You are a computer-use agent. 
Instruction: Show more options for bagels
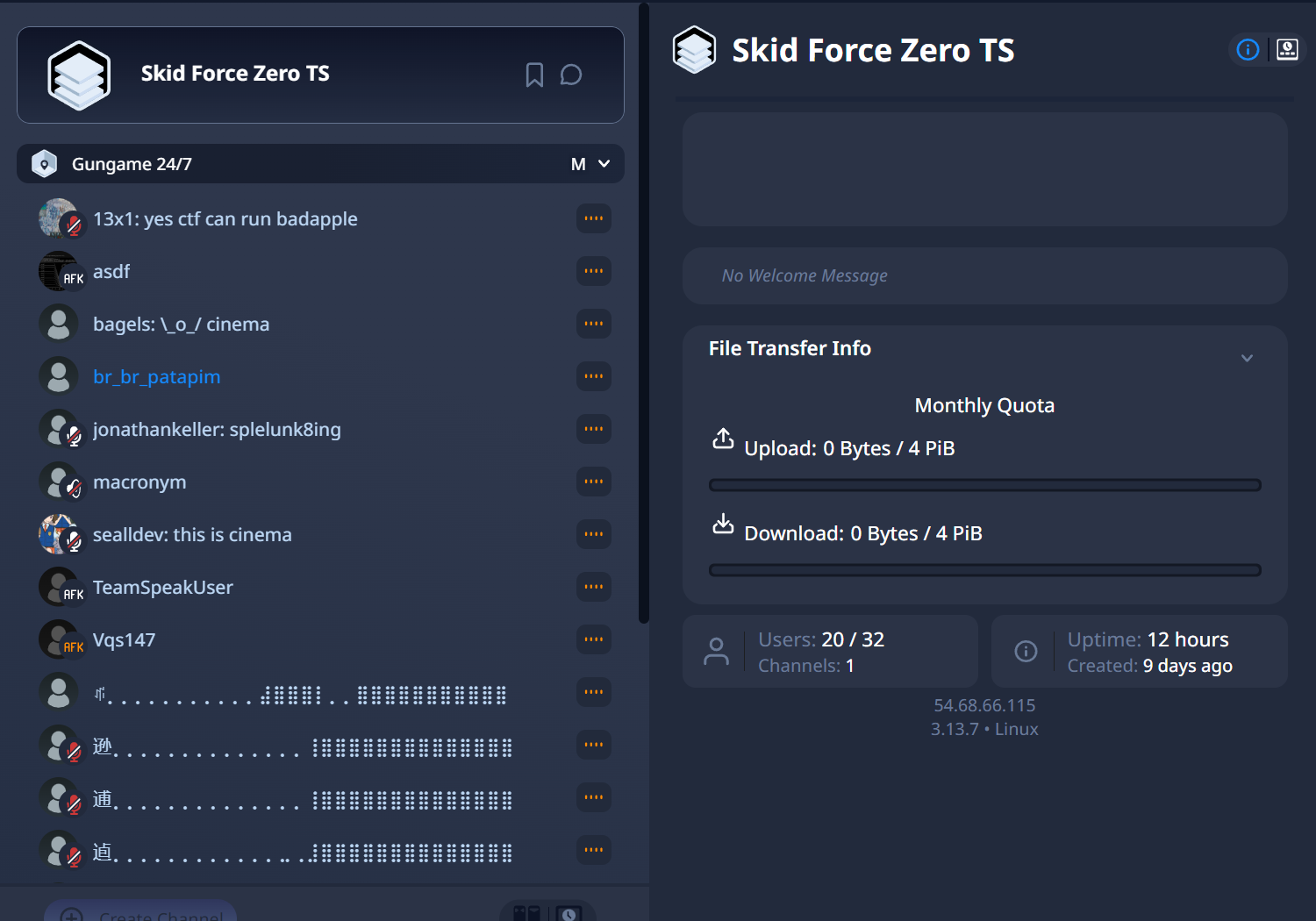click(x=594, y=324)
